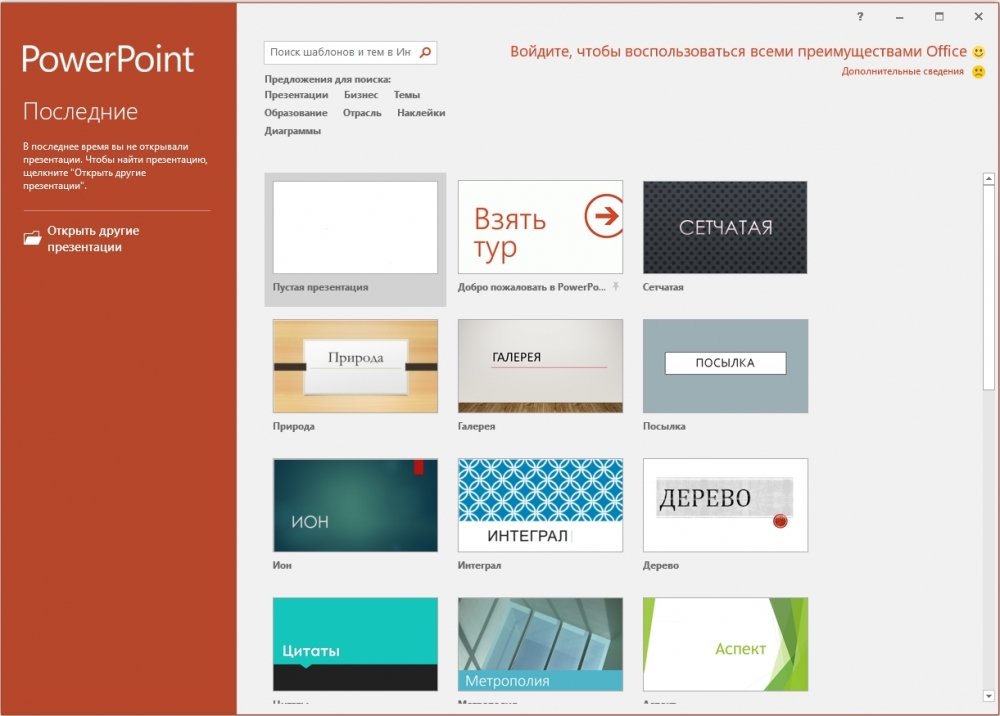Click the folder icon for opening presentations
Screen dimensions: 1000x716
[32, 238]
